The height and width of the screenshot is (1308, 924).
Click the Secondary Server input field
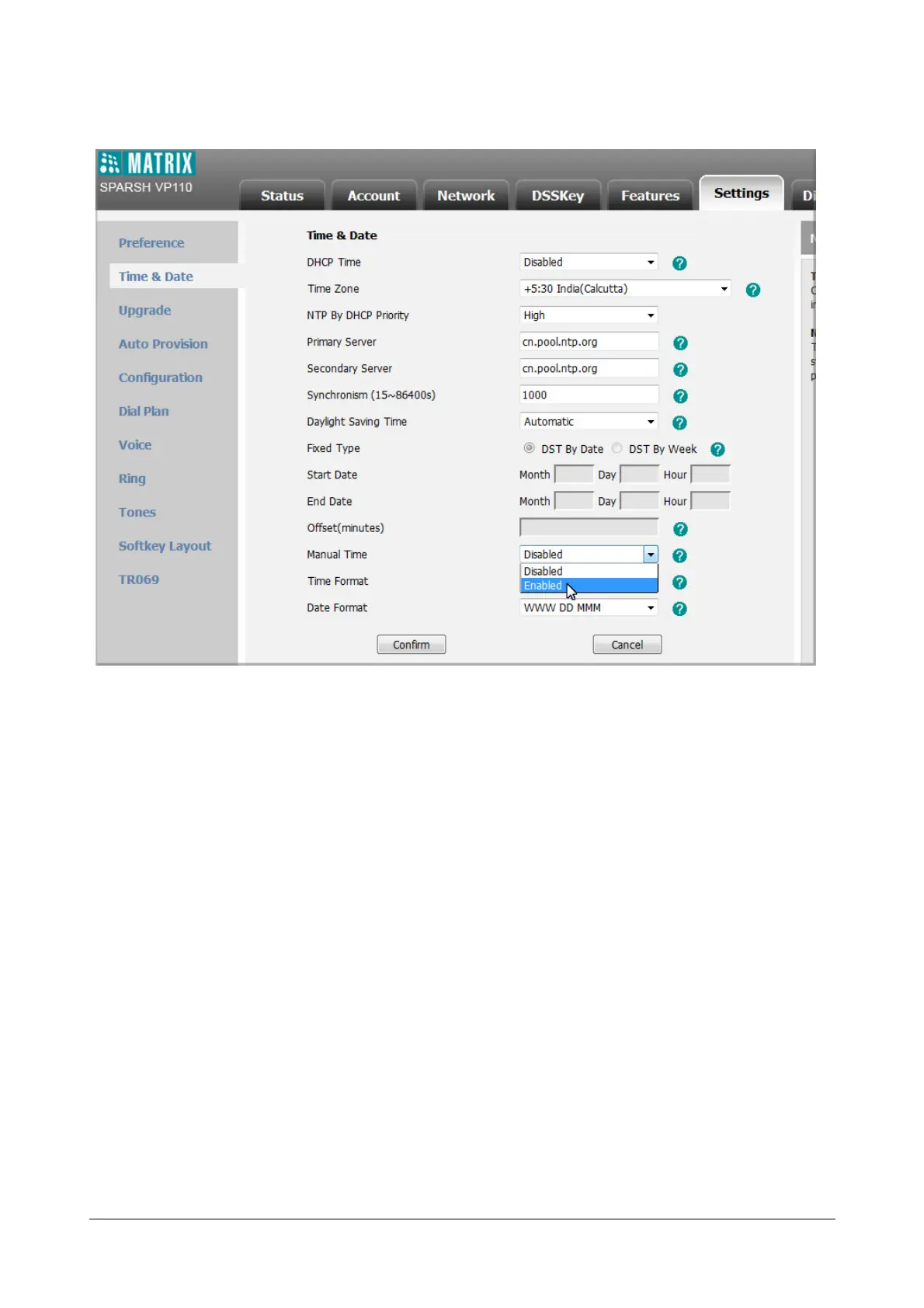[x=589, y=368]
